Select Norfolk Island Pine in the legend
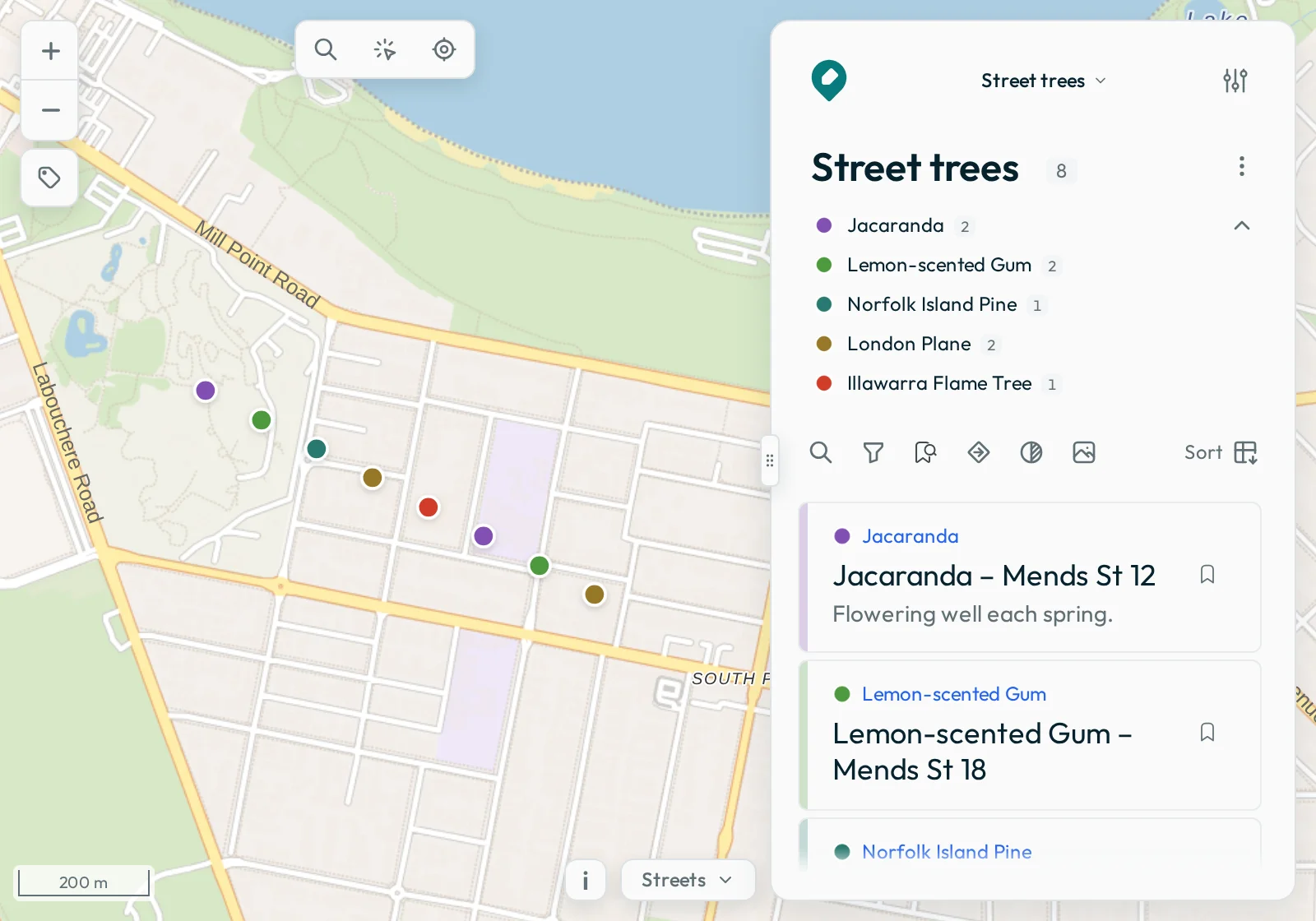The height and width of the screenshot is (921, 1316). [x=931, y=304]
